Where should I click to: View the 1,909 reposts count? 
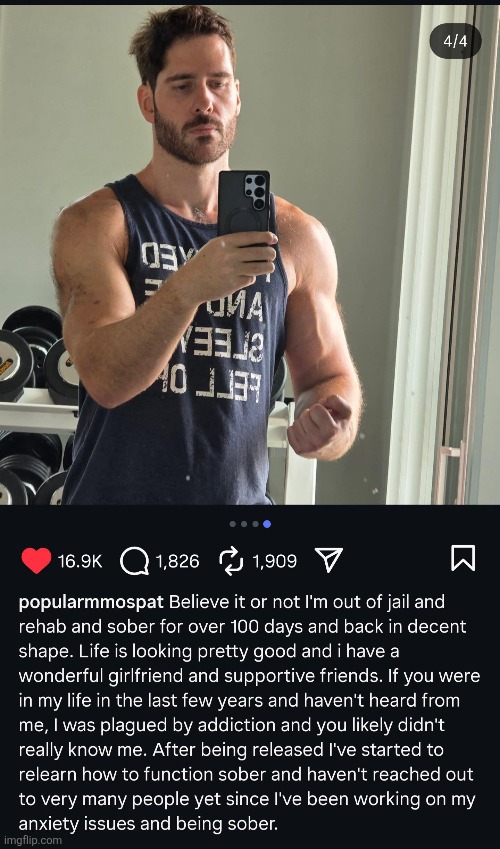tap(275, 561)
